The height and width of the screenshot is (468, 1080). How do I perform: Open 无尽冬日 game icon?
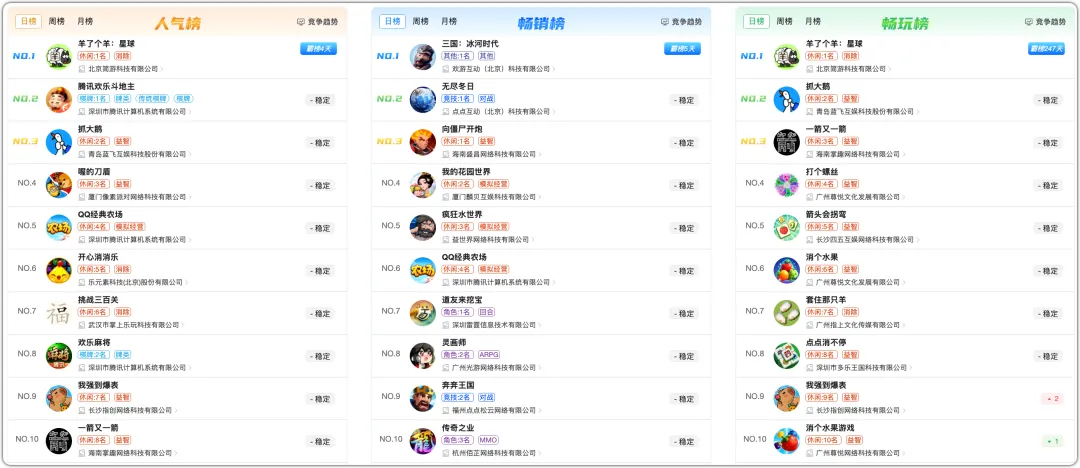[422, 99]
